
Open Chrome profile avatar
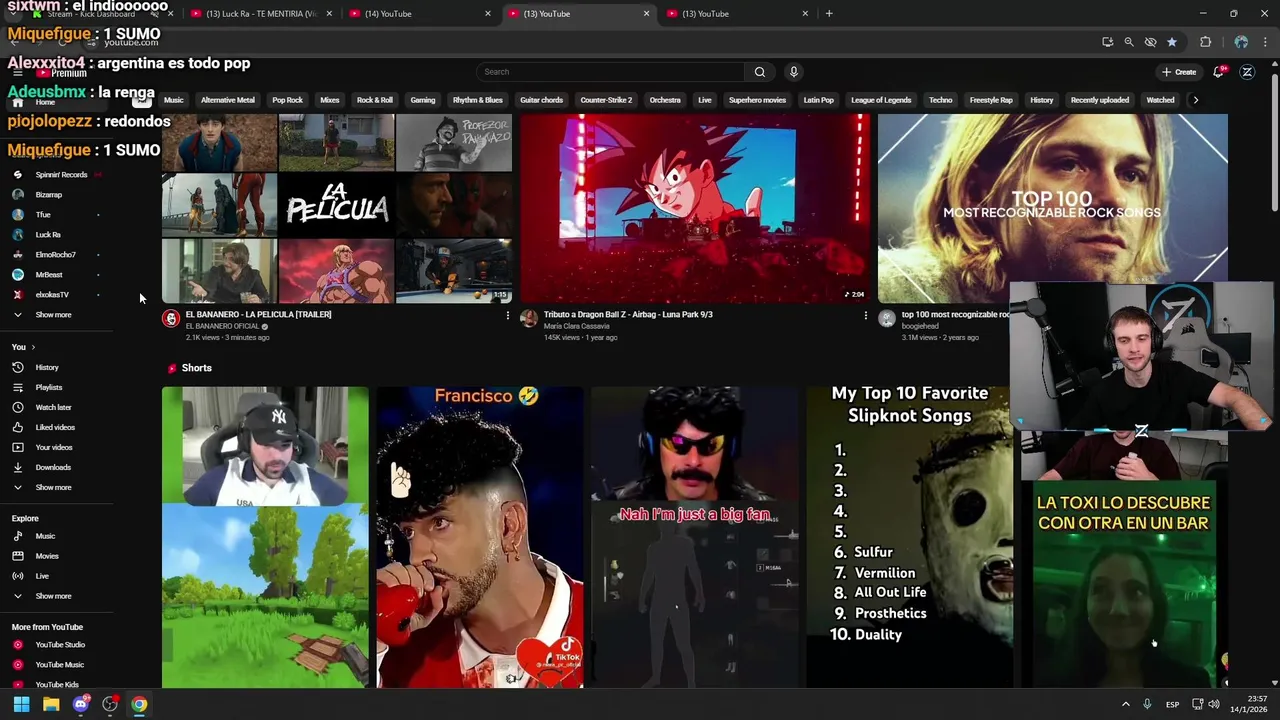[1241, 42]
